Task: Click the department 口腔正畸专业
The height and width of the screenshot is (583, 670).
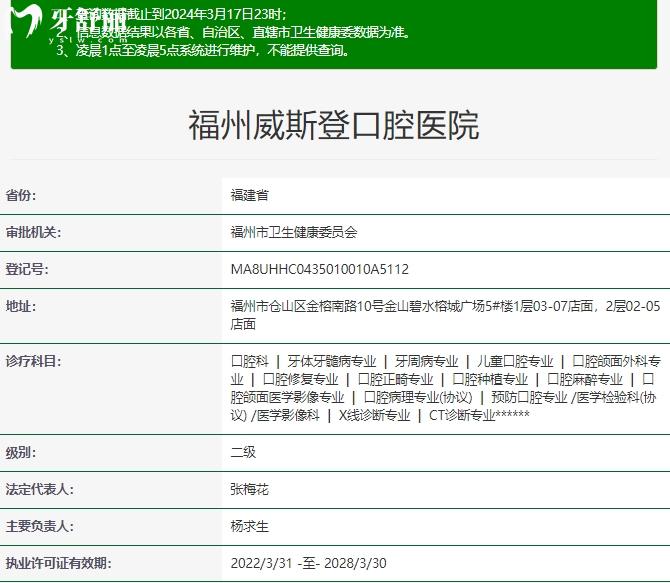Action: [395, 379]
